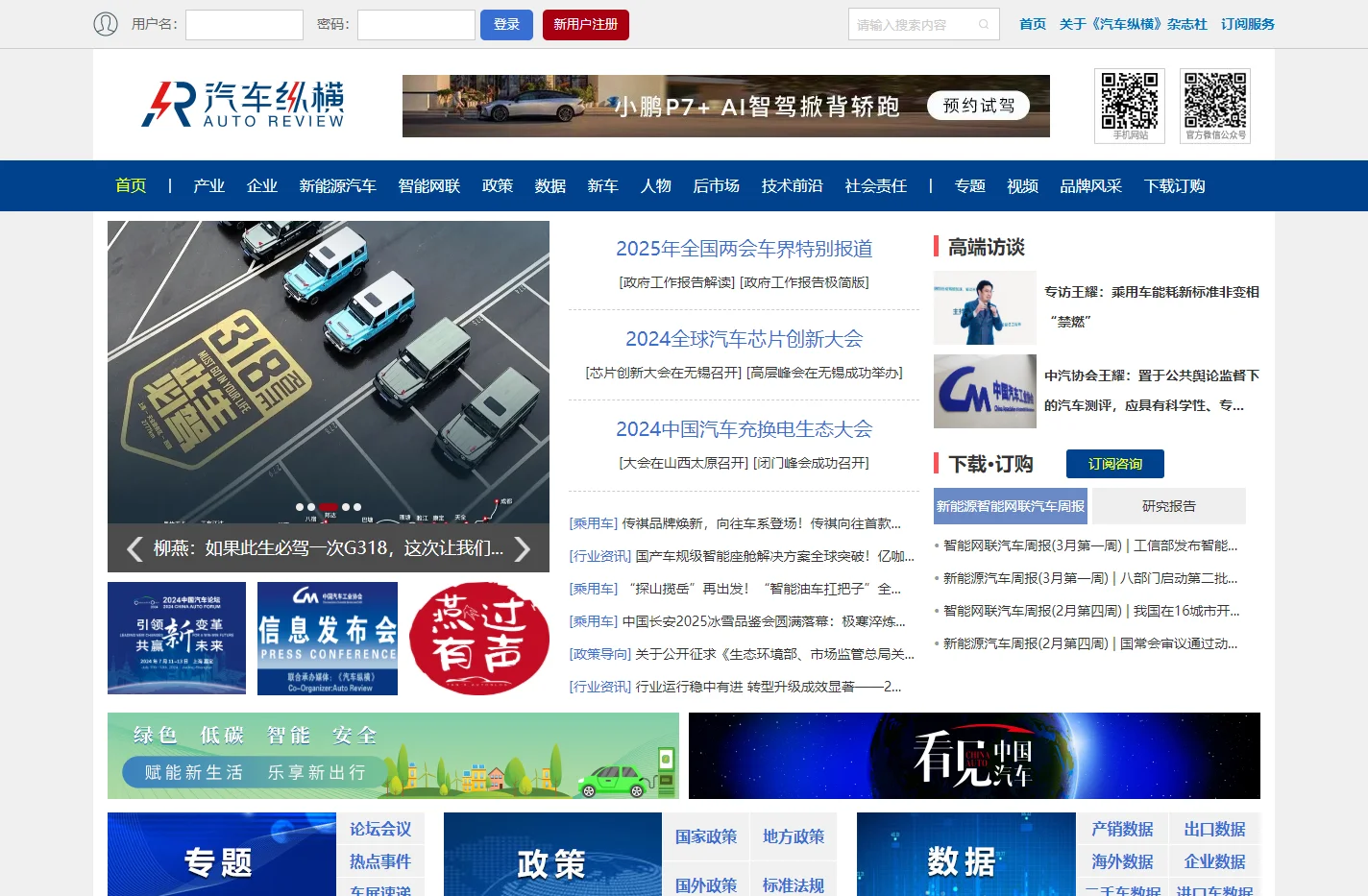Open the 订阅服务 top link
This screenshot has width=1368, height=896.
(x=1248, y=24)
